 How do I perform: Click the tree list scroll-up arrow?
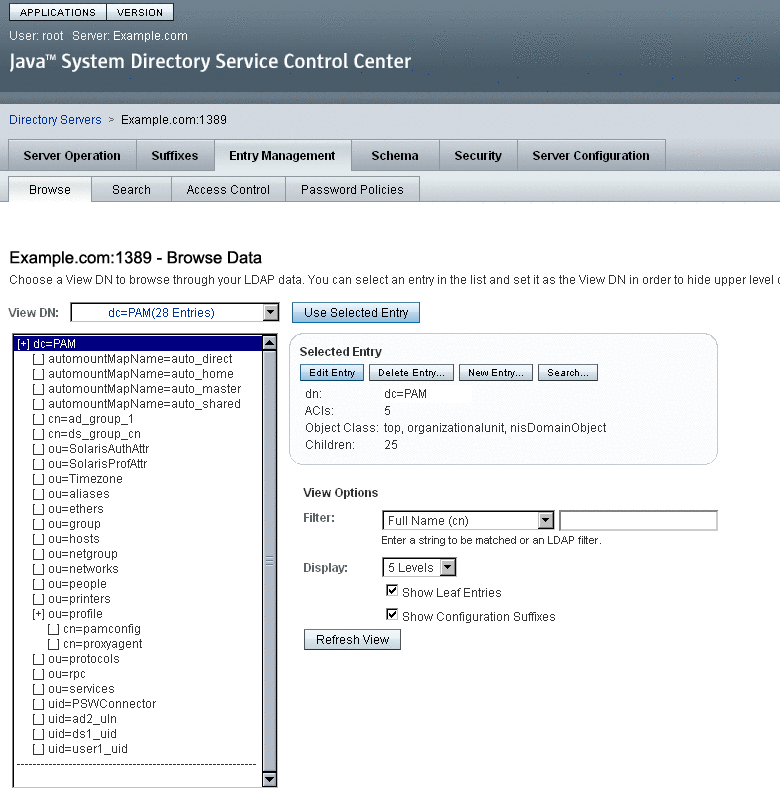coord(269,343)
